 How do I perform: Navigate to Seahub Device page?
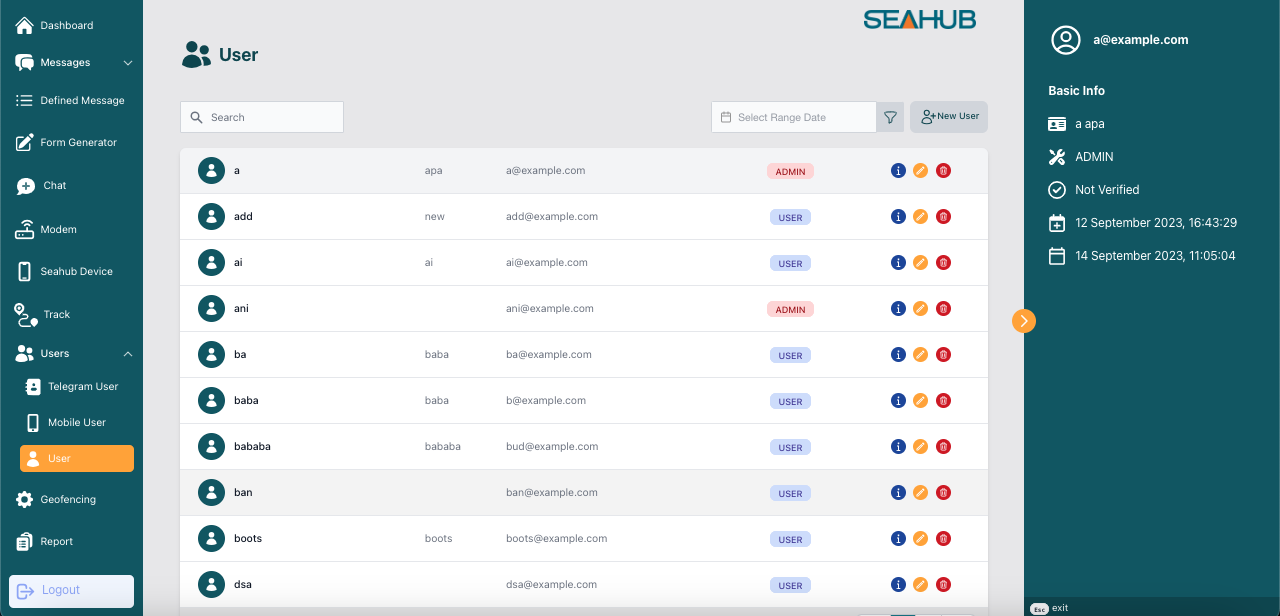pyautogui.click(x=76, y=272)
